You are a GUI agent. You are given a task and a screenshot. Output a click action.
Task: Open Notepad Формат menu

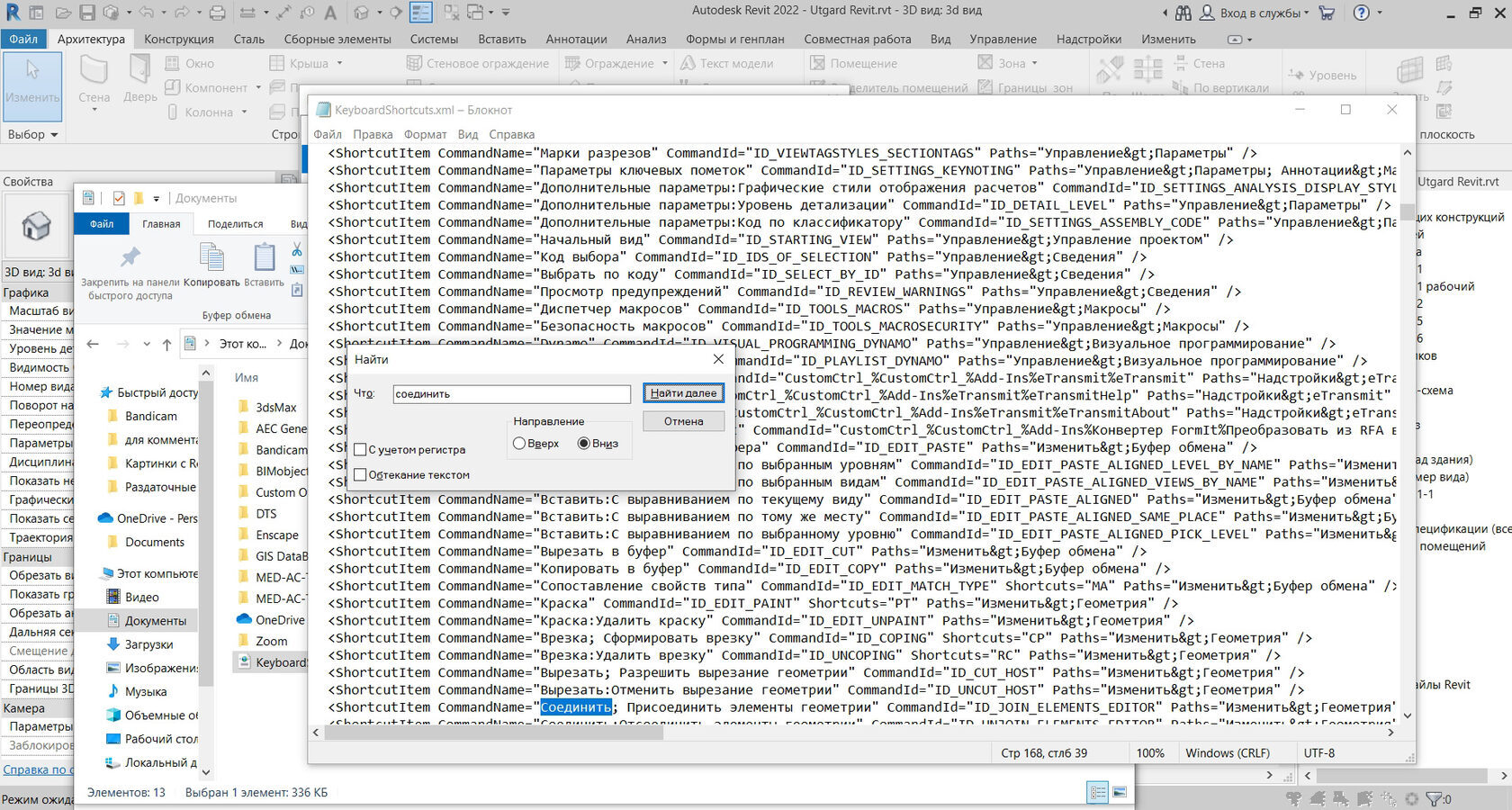(x=425, y=134)
